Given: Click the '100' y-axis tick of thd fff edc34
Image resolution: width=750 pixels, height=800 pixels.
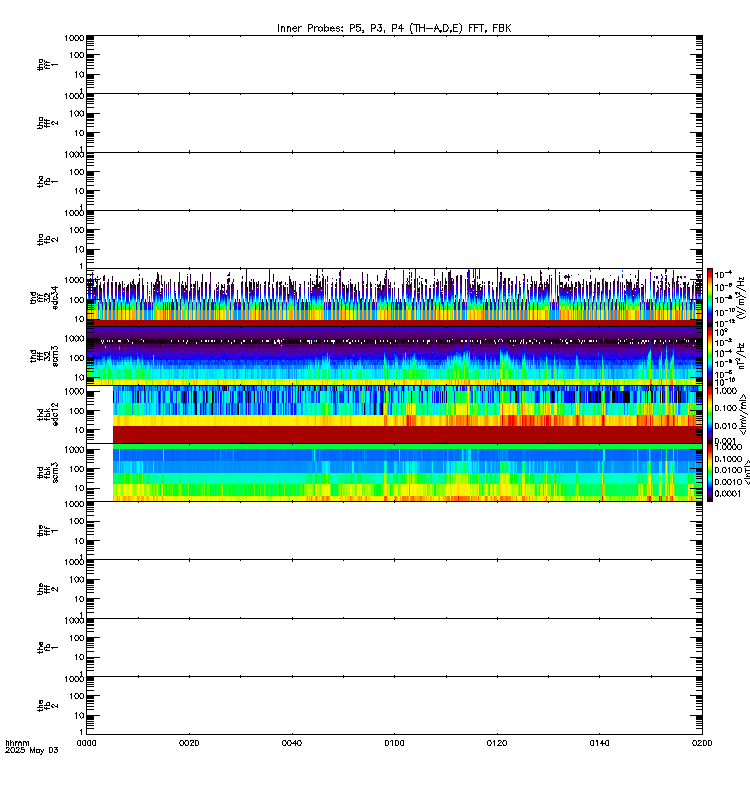Looking at the screenshot, I should [77, 300].
